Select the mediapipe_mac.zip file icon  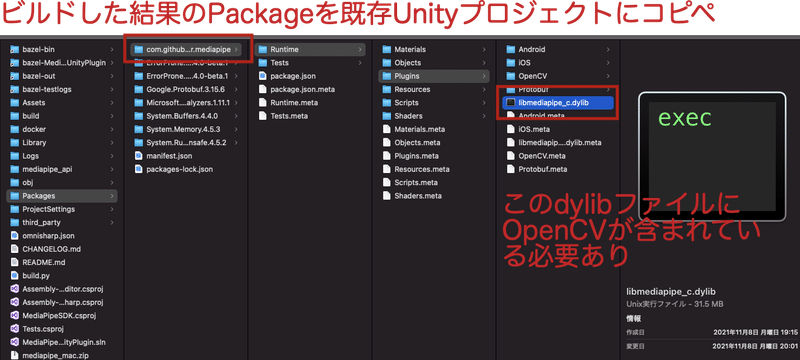point(15,355)
